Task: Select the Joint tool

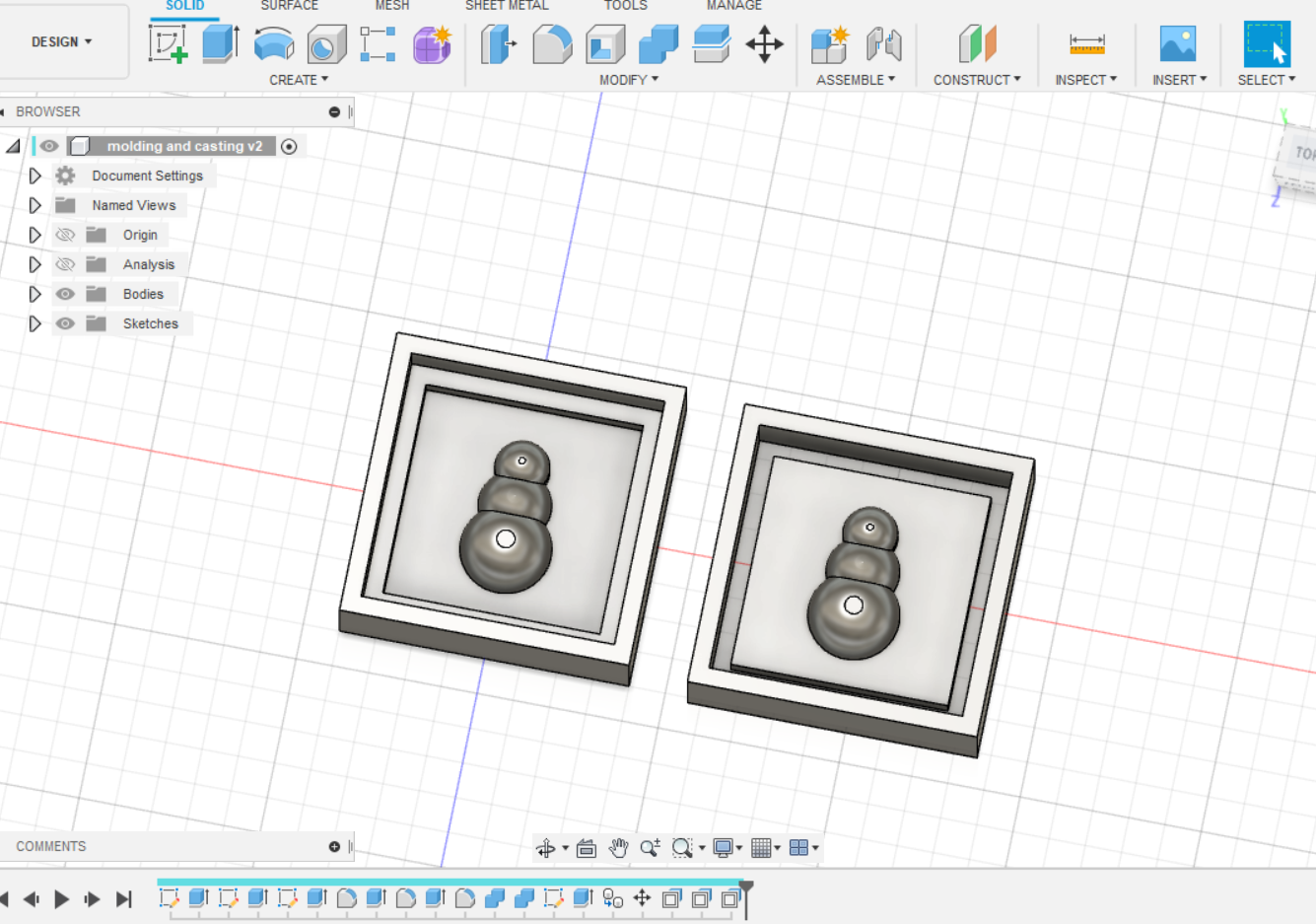Action: [x=883, y=44]
